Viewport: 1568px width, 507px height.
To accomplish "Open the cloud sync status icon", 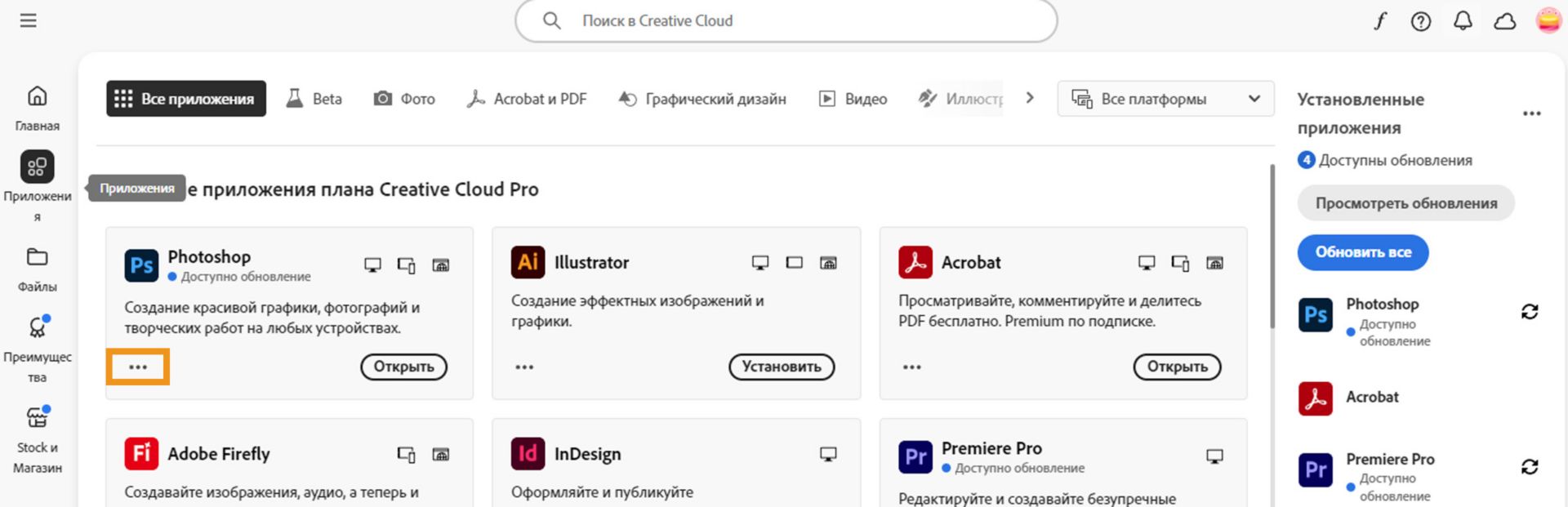I will (x=1504, y=21).
